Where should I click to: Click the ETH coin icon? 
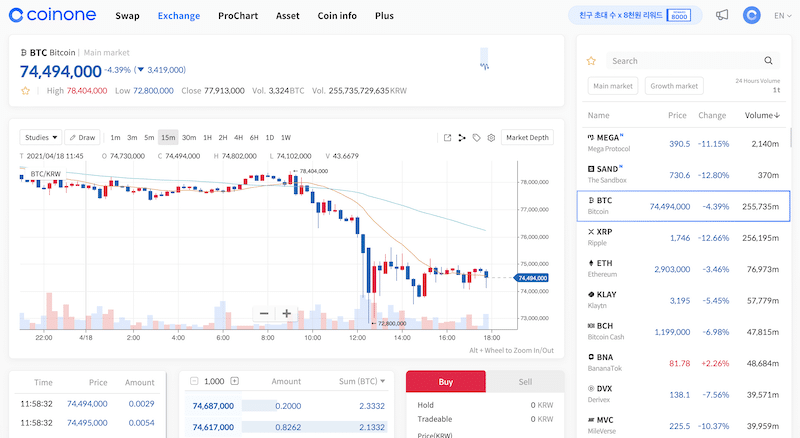click(591, 263)
